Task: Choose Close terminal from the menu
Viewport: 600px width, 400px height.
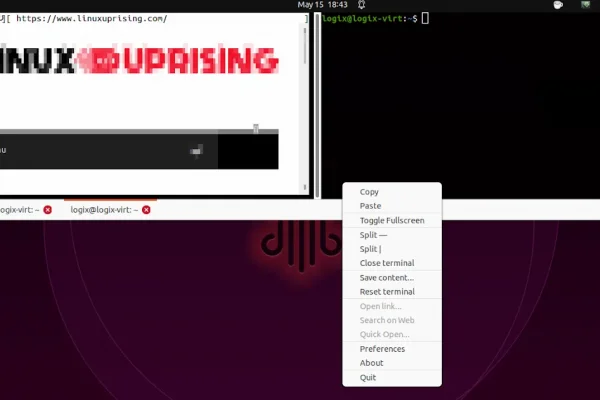Action: coord(392,263)
